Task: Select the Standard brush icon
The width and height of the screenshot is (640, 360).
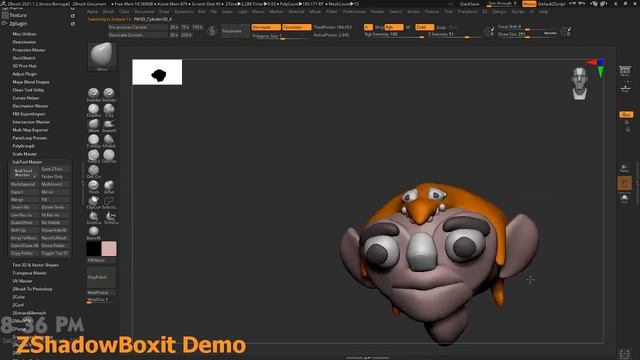Action: (x=93, y=93)
